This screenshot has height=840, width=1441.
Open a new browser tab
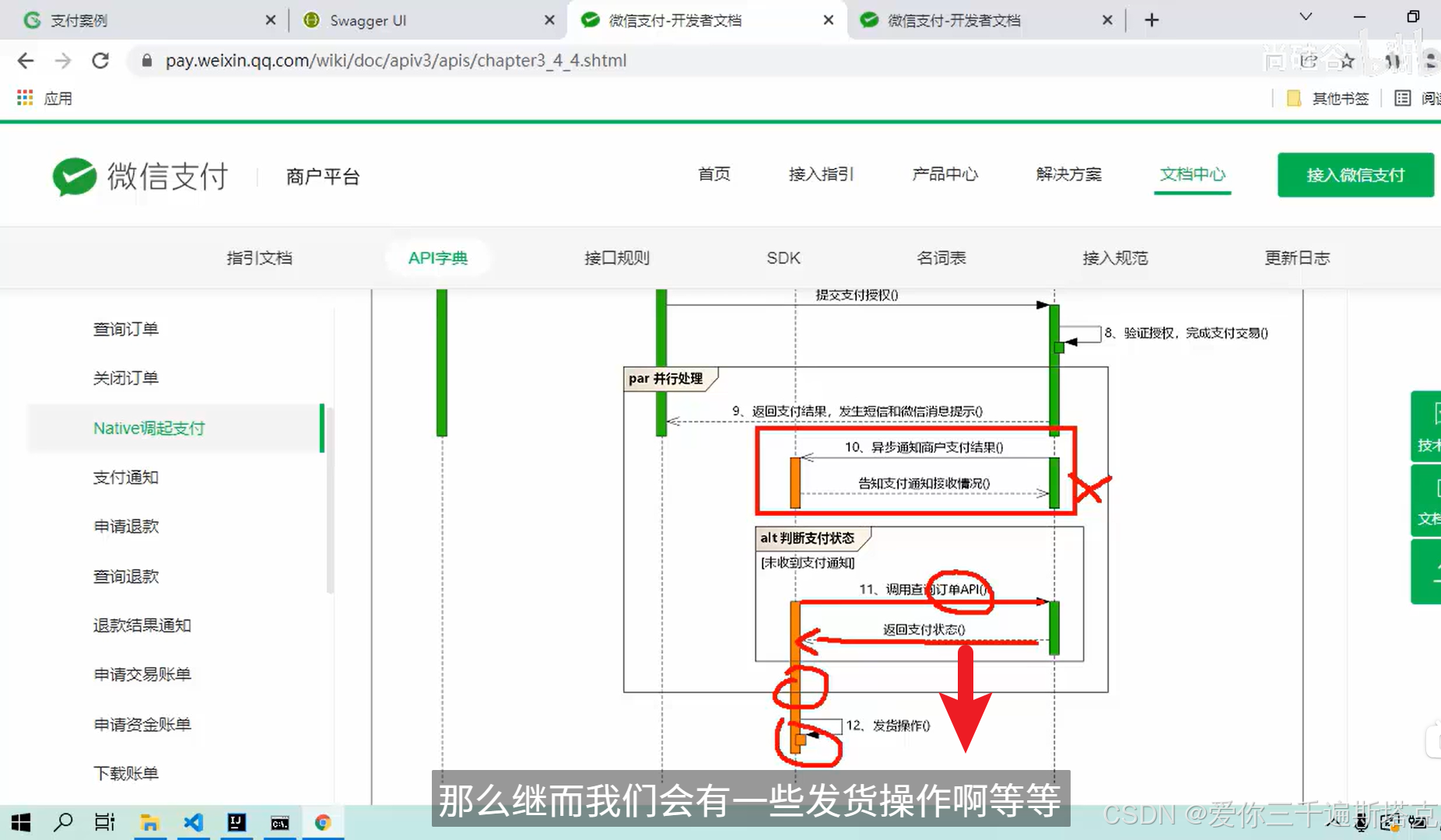point(1152,20)
